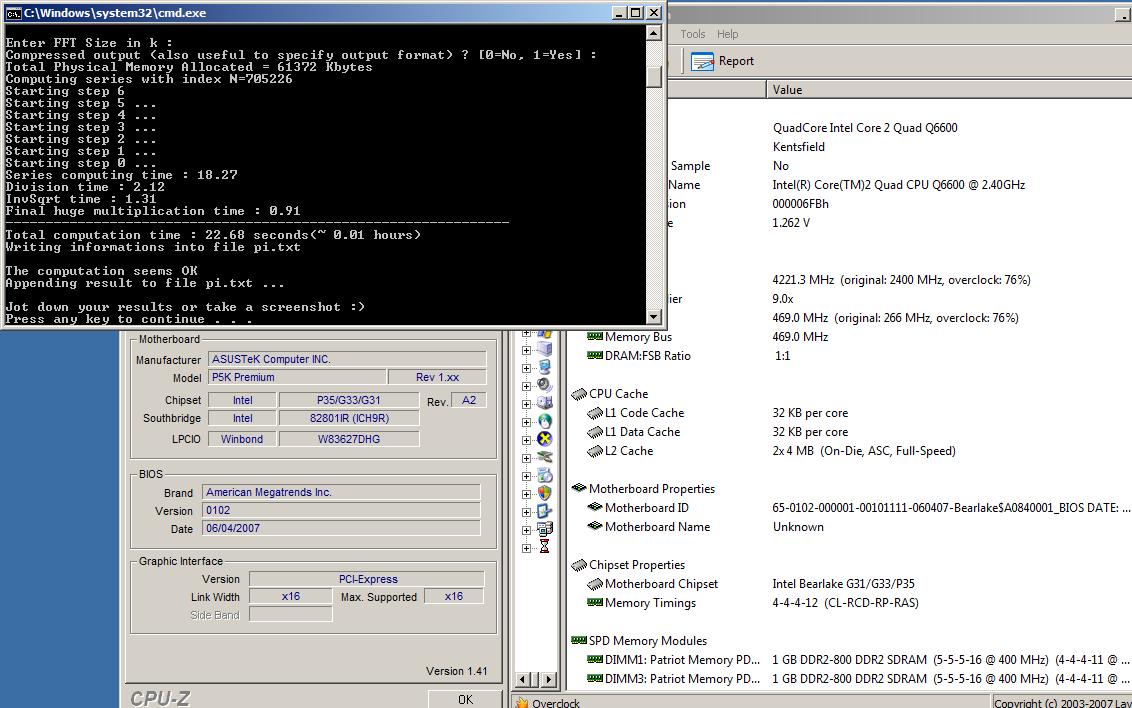Click the Value column header
1132x708 pixels.
(949, 89)
